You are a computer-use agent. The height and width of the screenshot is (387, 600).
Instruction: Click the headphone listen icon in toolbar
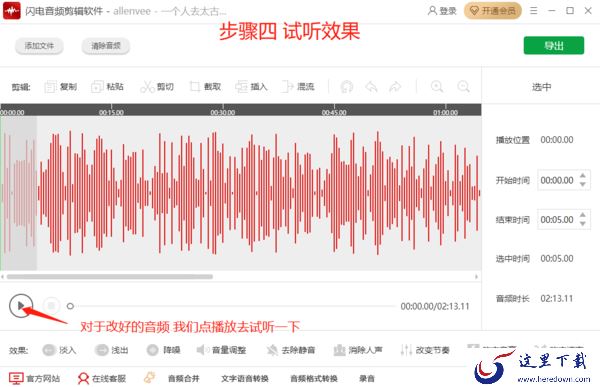coord(347,87)
